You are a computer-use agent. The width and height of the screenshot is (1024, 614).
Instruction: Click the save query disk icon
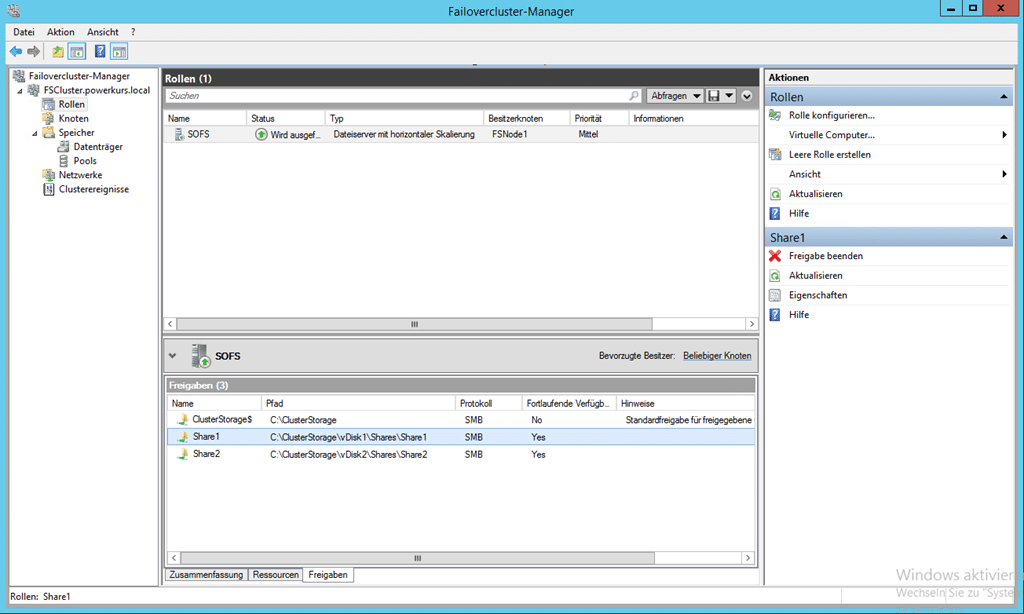click(714, 96)
